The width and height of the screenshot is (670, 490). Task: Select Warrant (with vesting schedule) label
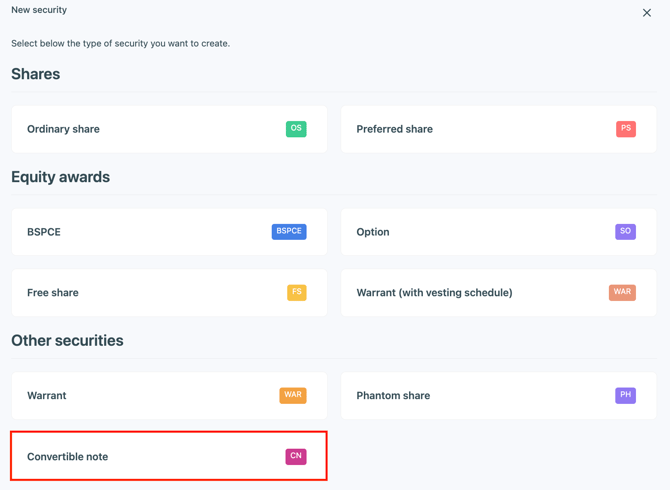[x=434, y=293]
